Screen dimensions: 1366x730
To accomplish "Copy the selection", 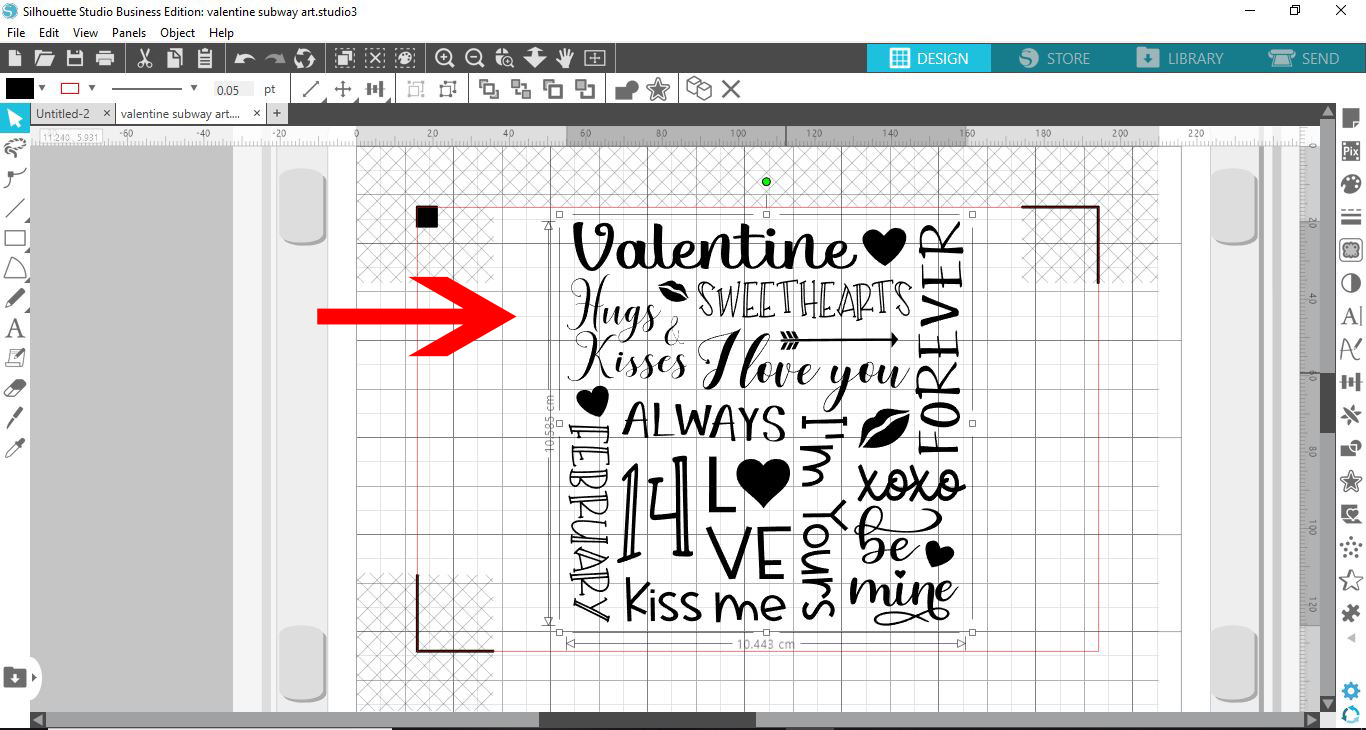I will pyautogui.click(x=174, y=58).
